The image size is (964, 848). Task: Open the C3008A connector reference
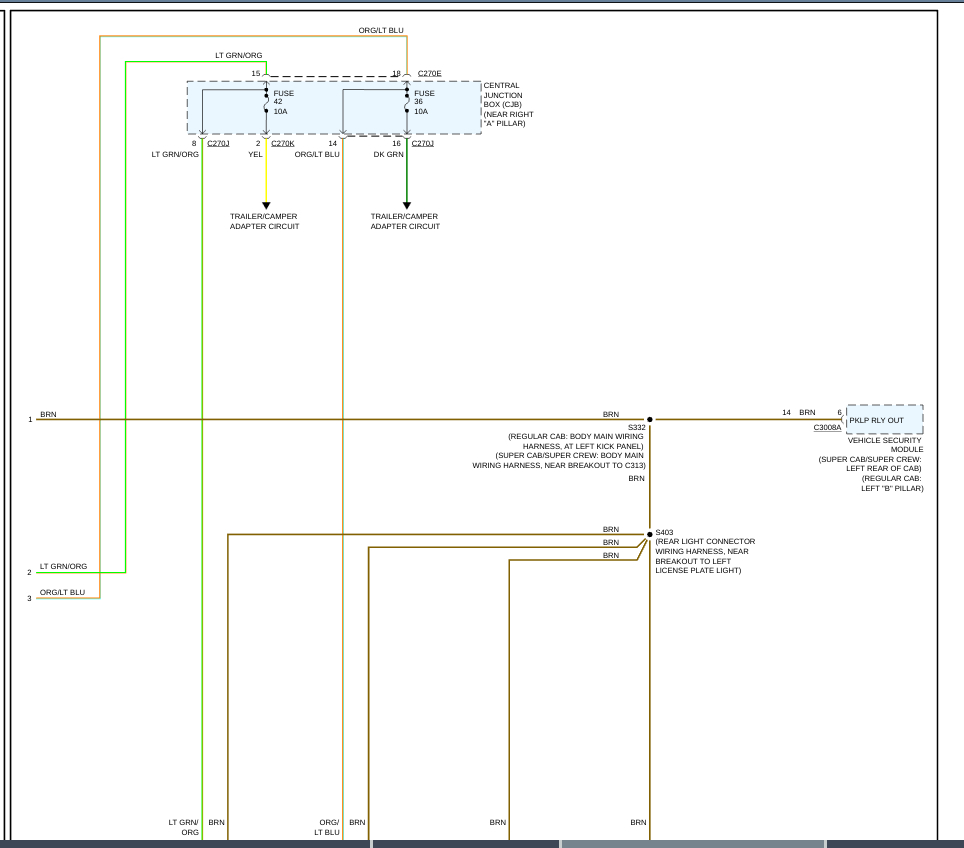[827, 427]
